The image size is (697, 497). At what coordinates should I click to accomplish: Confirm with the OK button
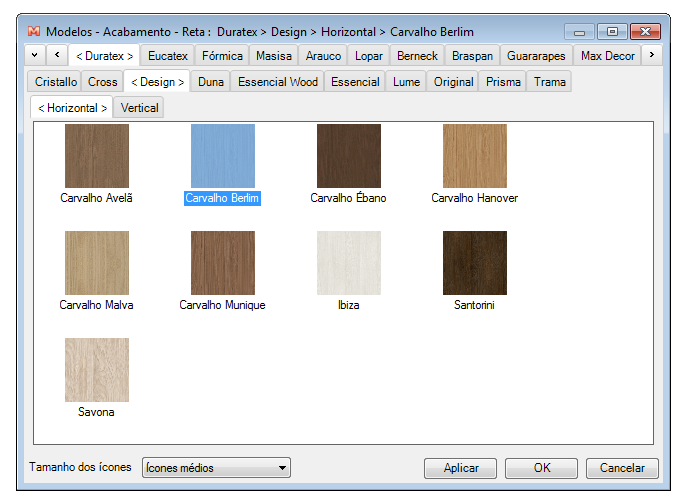point(541,468)
